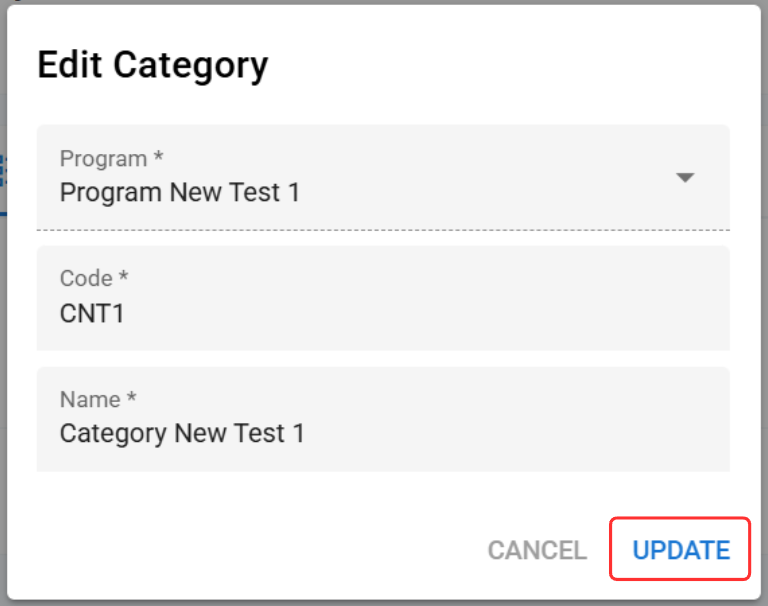Screen dimensions: 768x606
Task: Click blank dialog area left of CANCEL
Action: (x=250, y=550)
